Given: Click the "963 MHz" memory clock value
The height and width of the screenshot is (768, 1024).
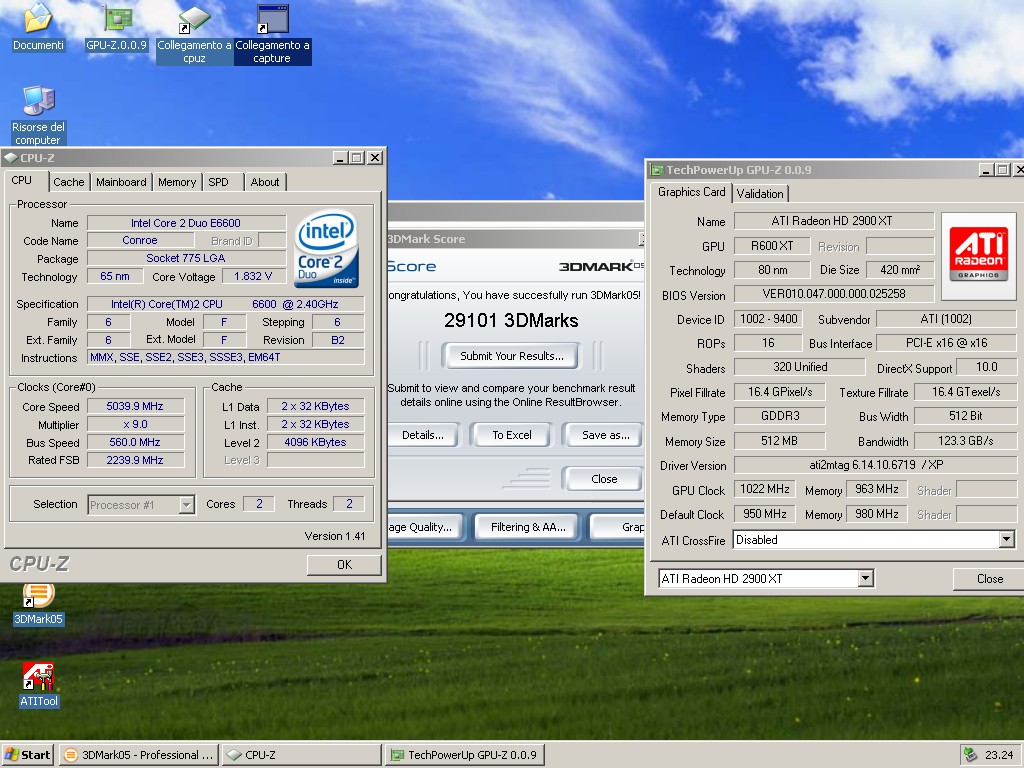Looking at the screenshot, I should 877,489.
